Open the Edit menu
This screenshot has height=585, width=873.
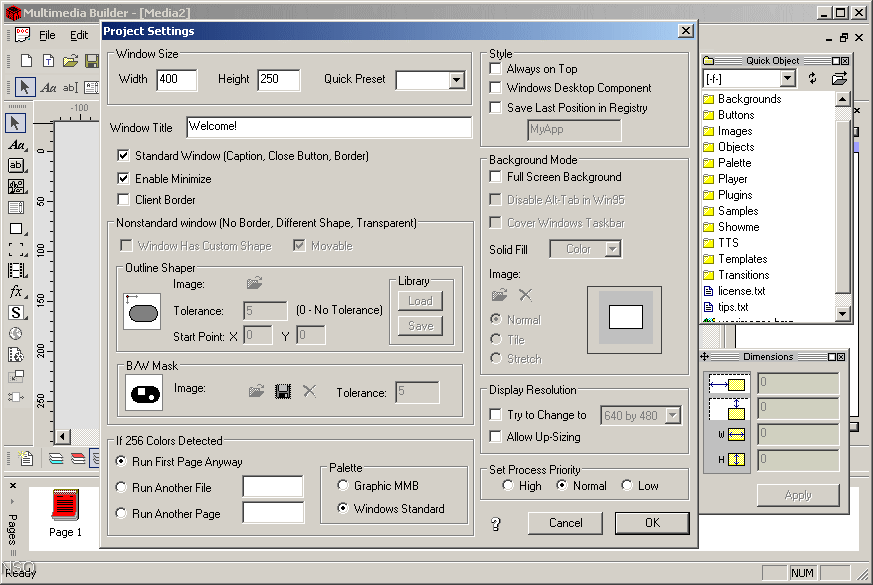click(79, 33)
